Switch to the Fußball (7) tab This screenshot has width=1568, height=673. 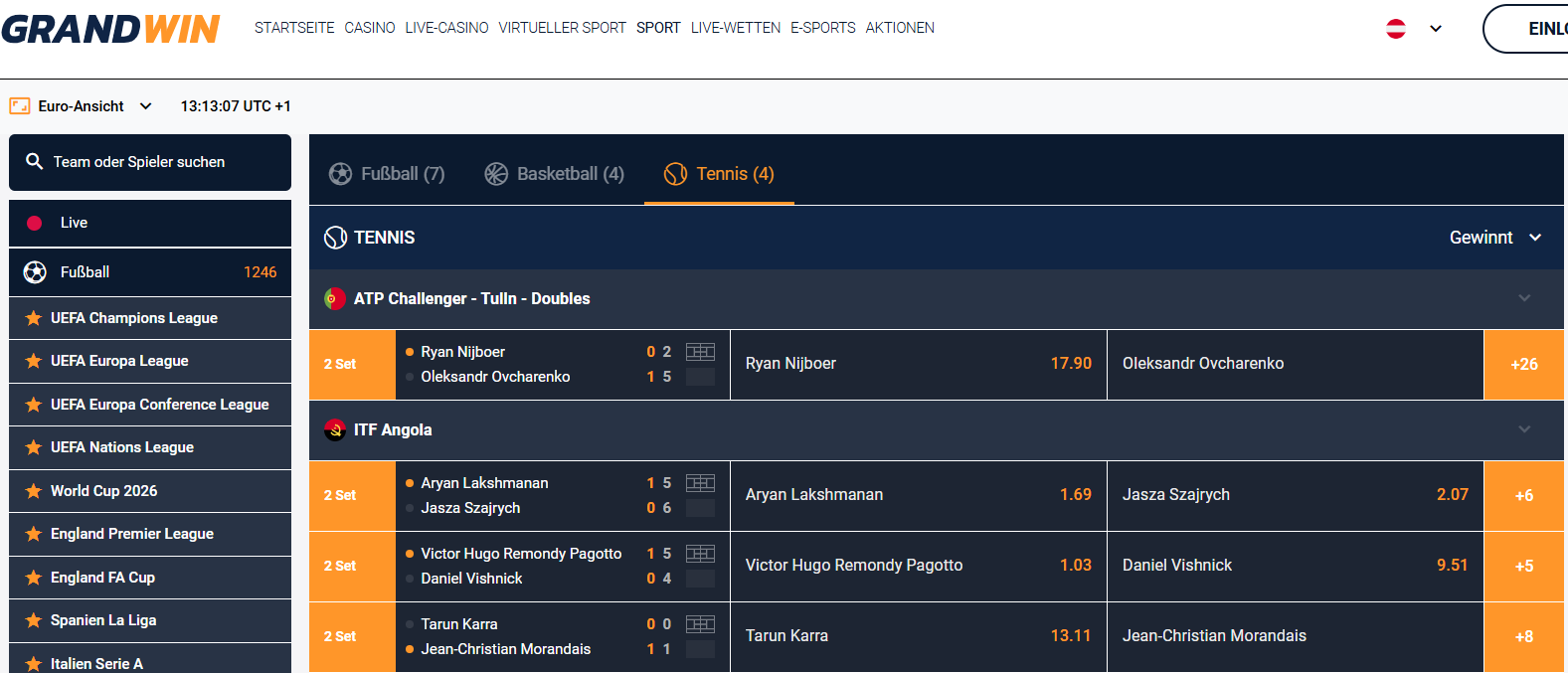click(x=387, y=174)
